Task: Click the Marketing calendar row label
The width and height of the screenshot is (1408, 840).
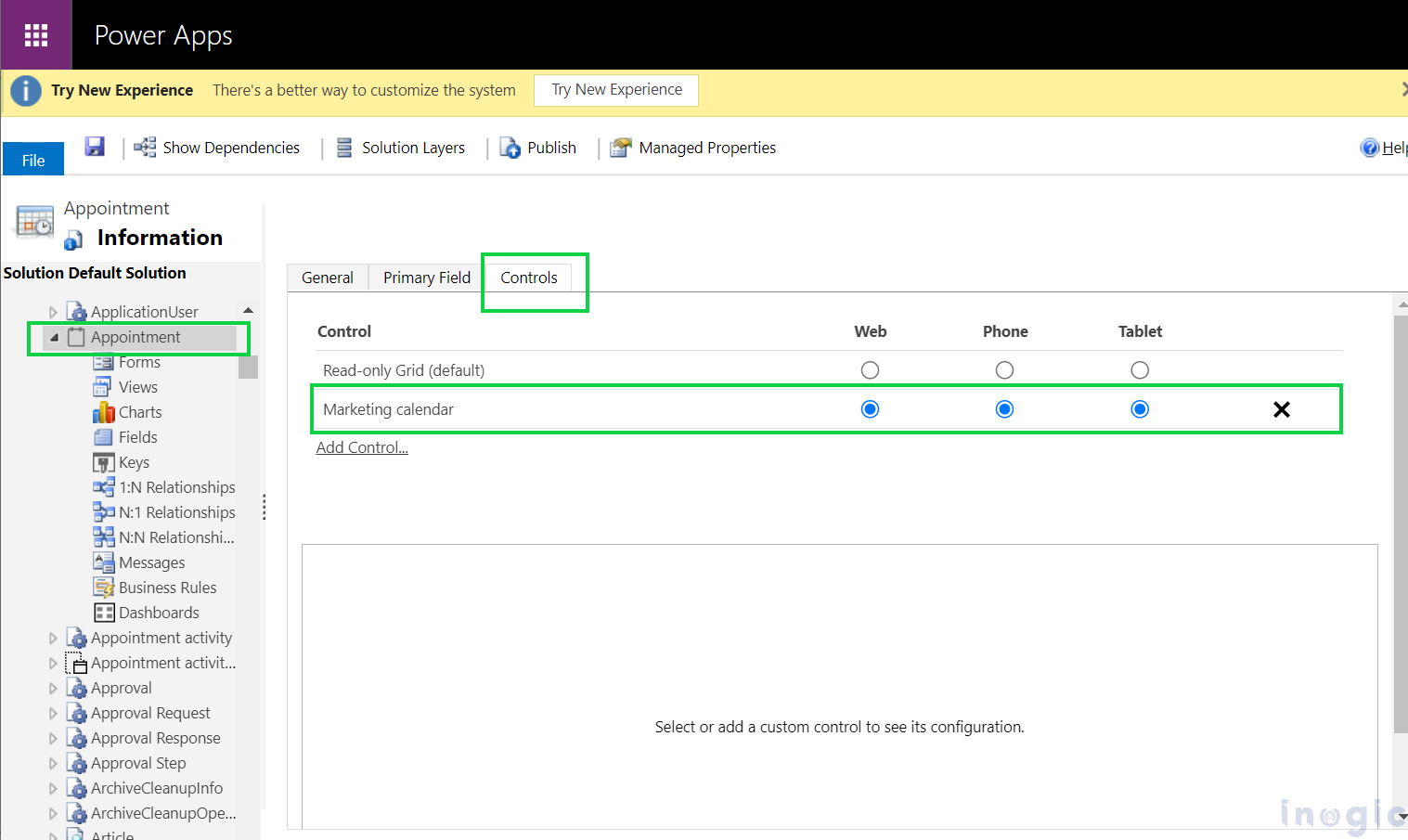Action: point(388,409)
